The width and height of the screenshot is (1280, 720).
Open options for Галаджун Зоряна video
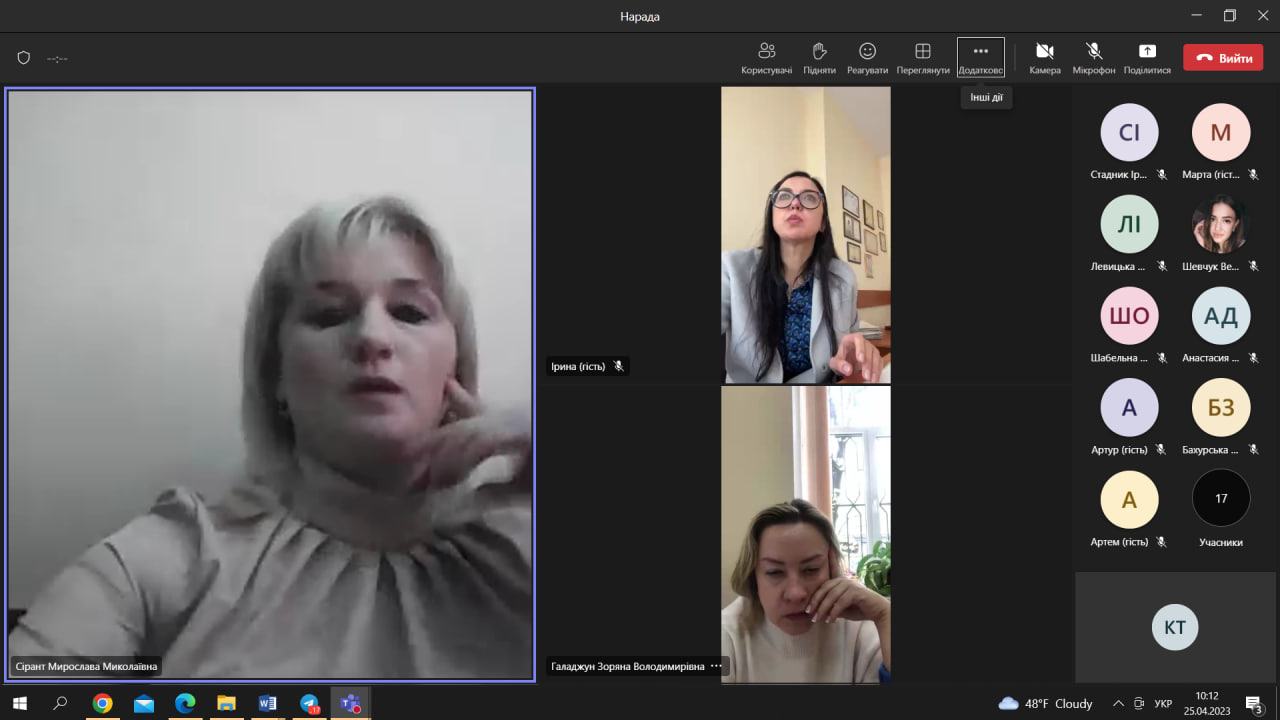716,666
